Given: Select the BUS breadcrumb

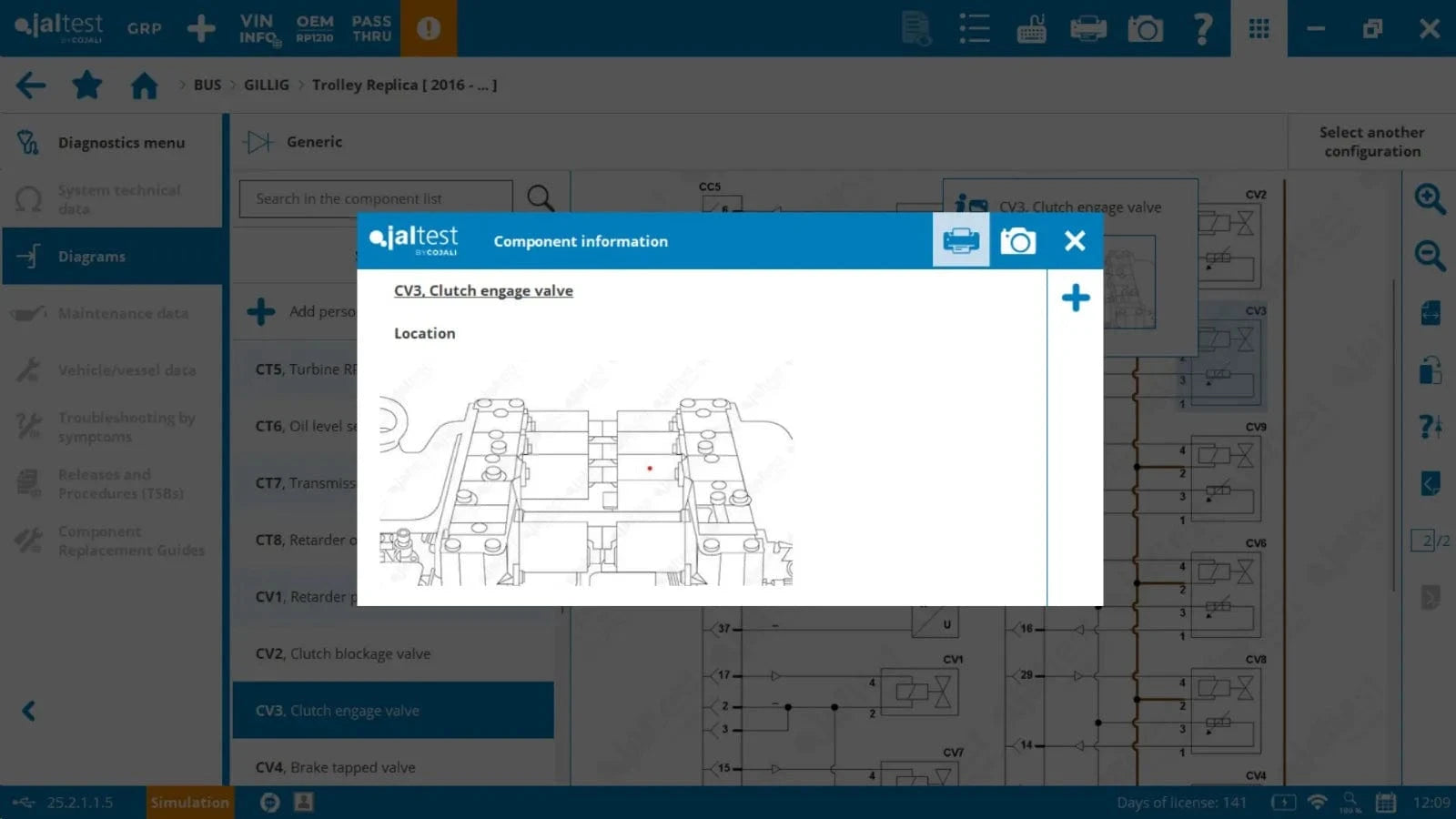Looking at the screenshot, I should point(207,85).
